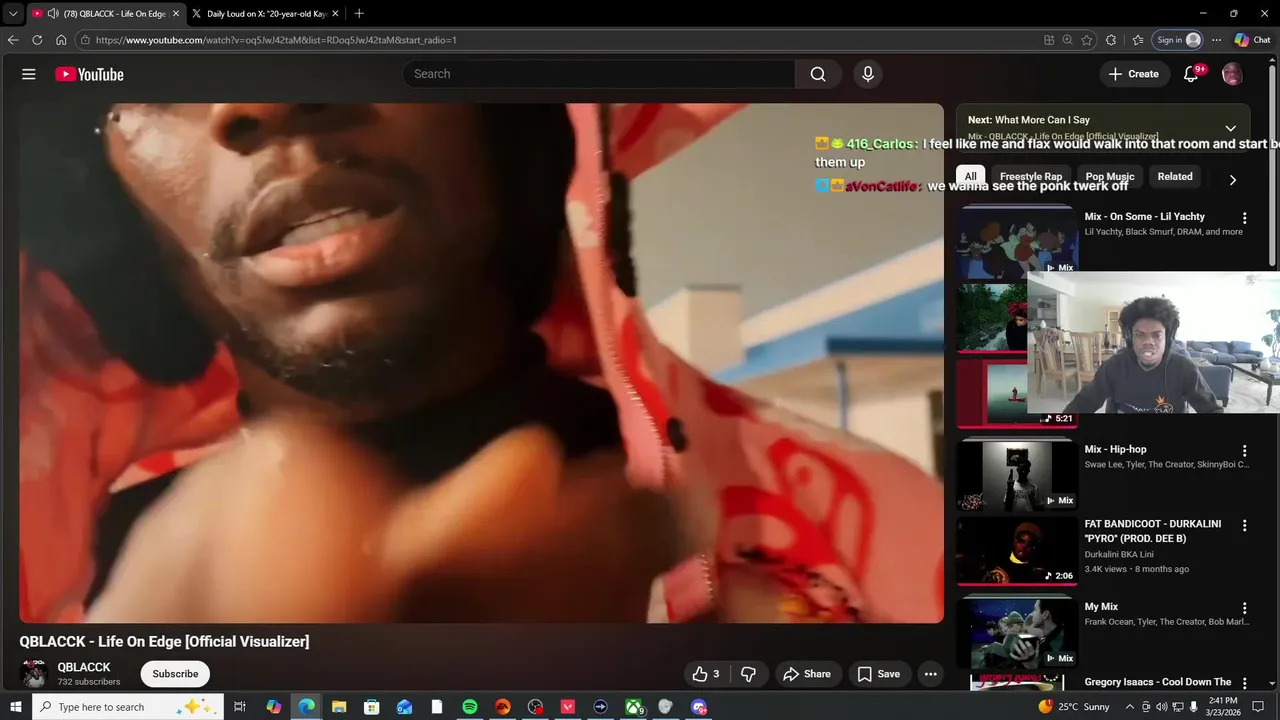Open browser settings and more ellipsis

[x=1216, y=40]
